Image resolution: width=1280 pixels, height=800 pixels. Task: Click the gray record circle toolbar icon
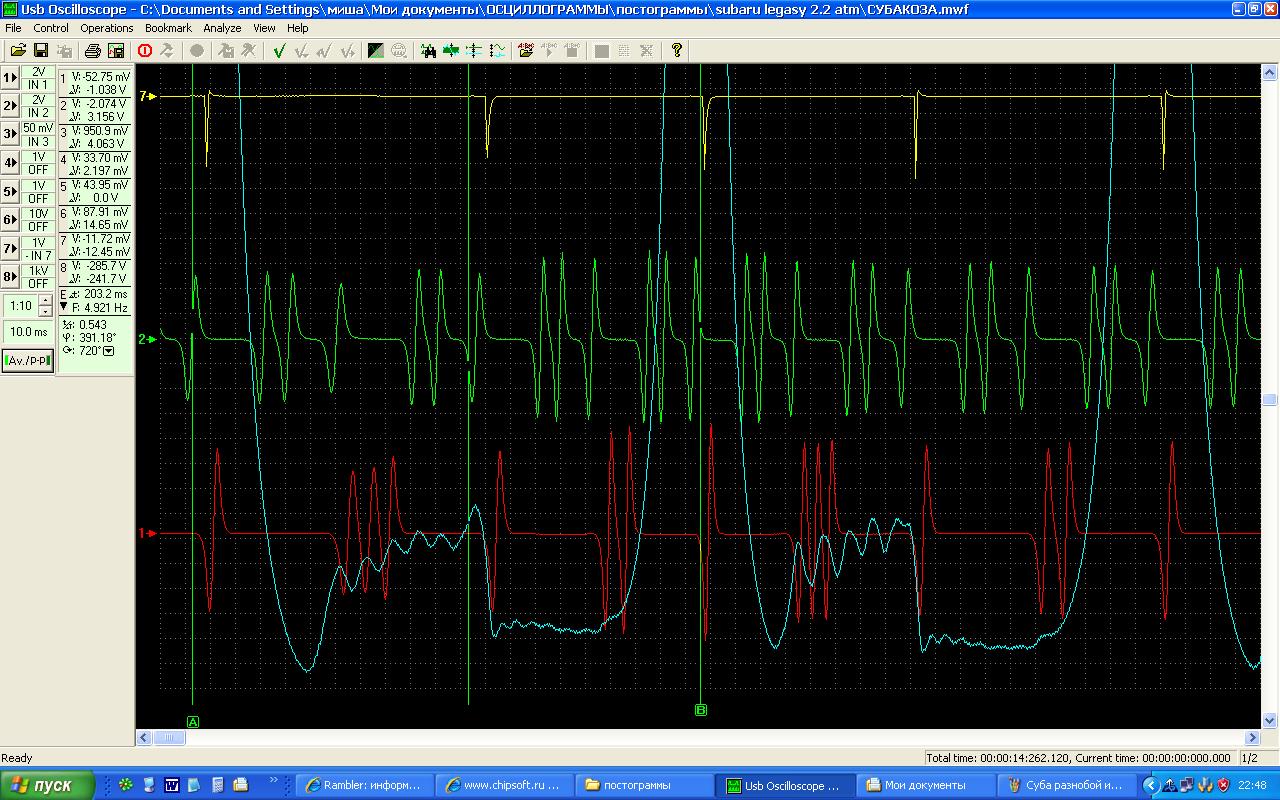pos(197,50)
